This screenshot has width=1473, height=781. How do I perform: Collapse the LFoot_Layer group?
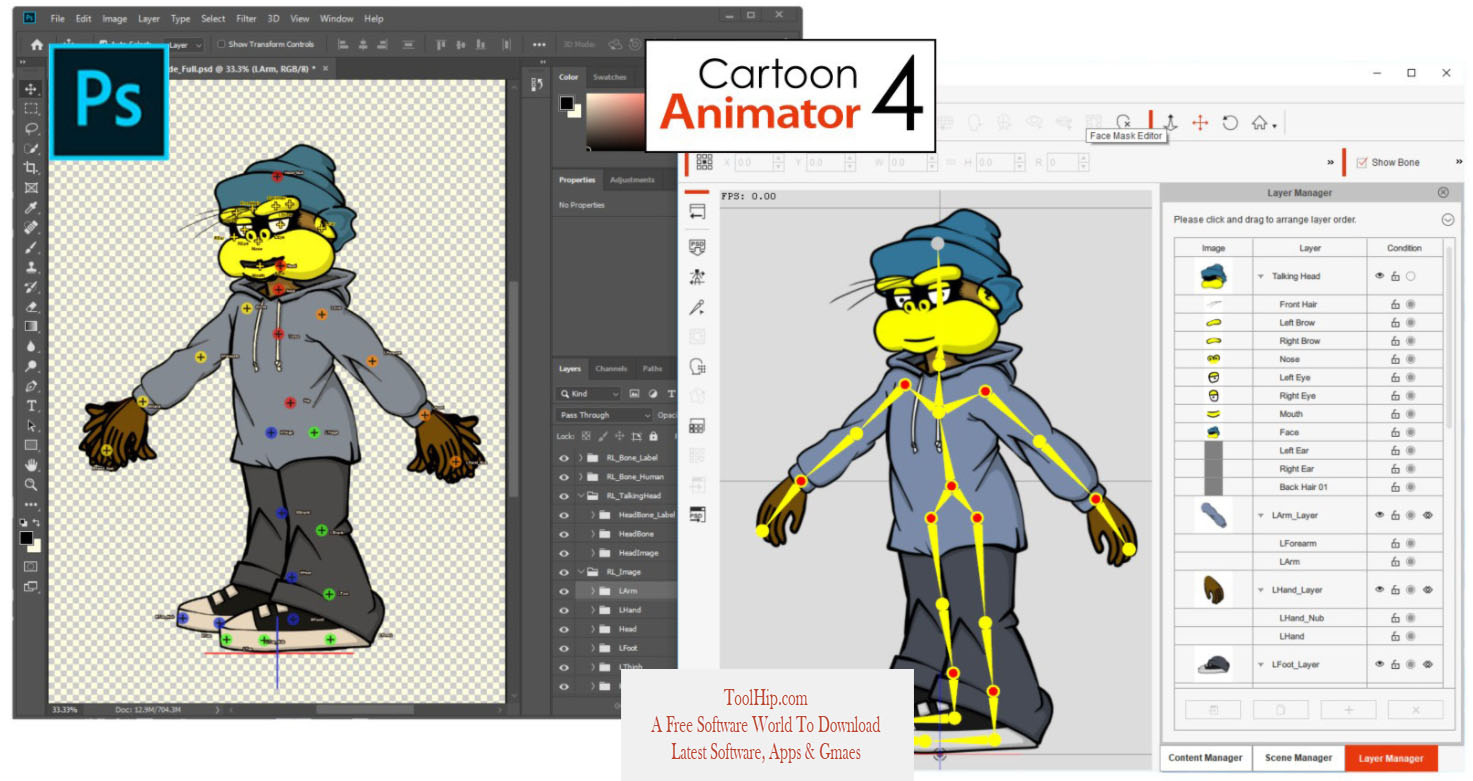1261,665
